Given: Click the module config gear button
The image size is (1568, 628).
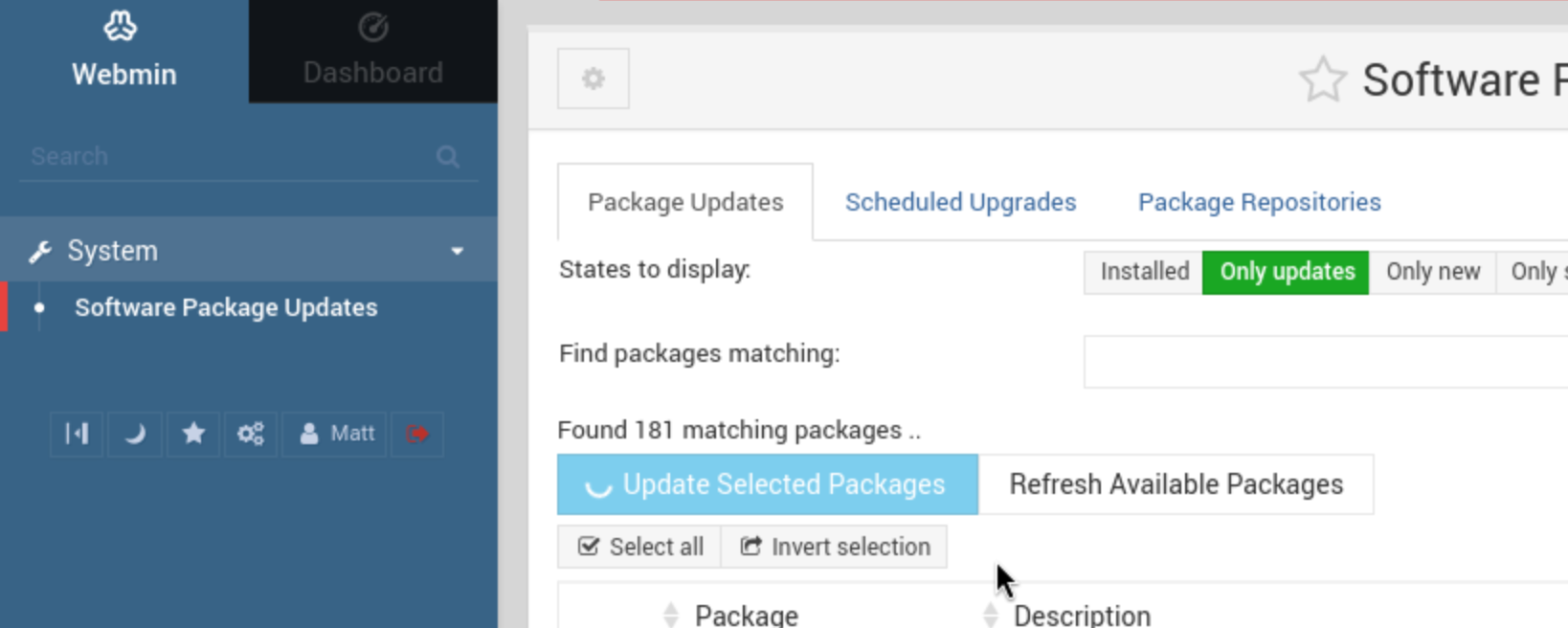Looking at the screenshot, I should (x=594, y=78).
